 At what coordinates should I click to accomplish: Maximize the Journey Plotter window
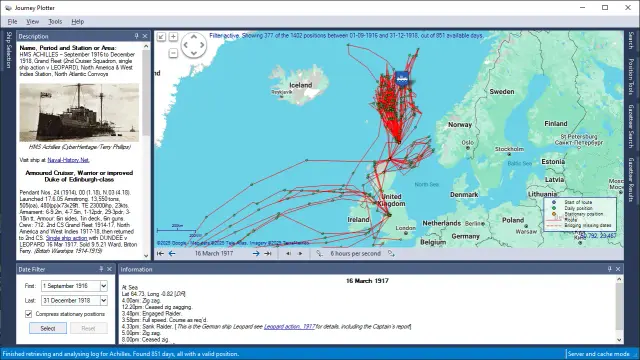(x=605, y=8)
